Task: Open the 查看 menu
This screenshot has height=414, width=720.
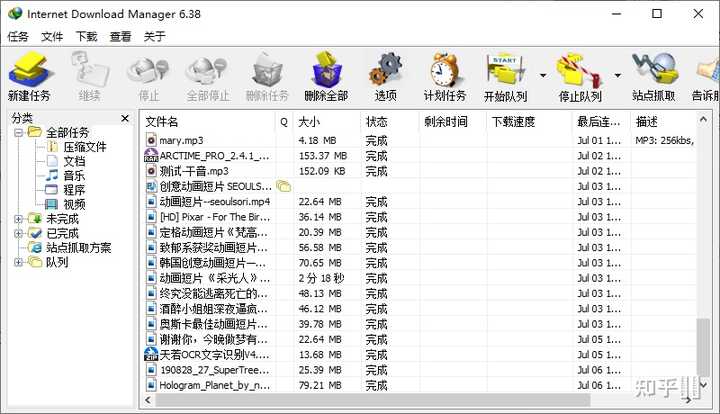Action: [120, 36]
